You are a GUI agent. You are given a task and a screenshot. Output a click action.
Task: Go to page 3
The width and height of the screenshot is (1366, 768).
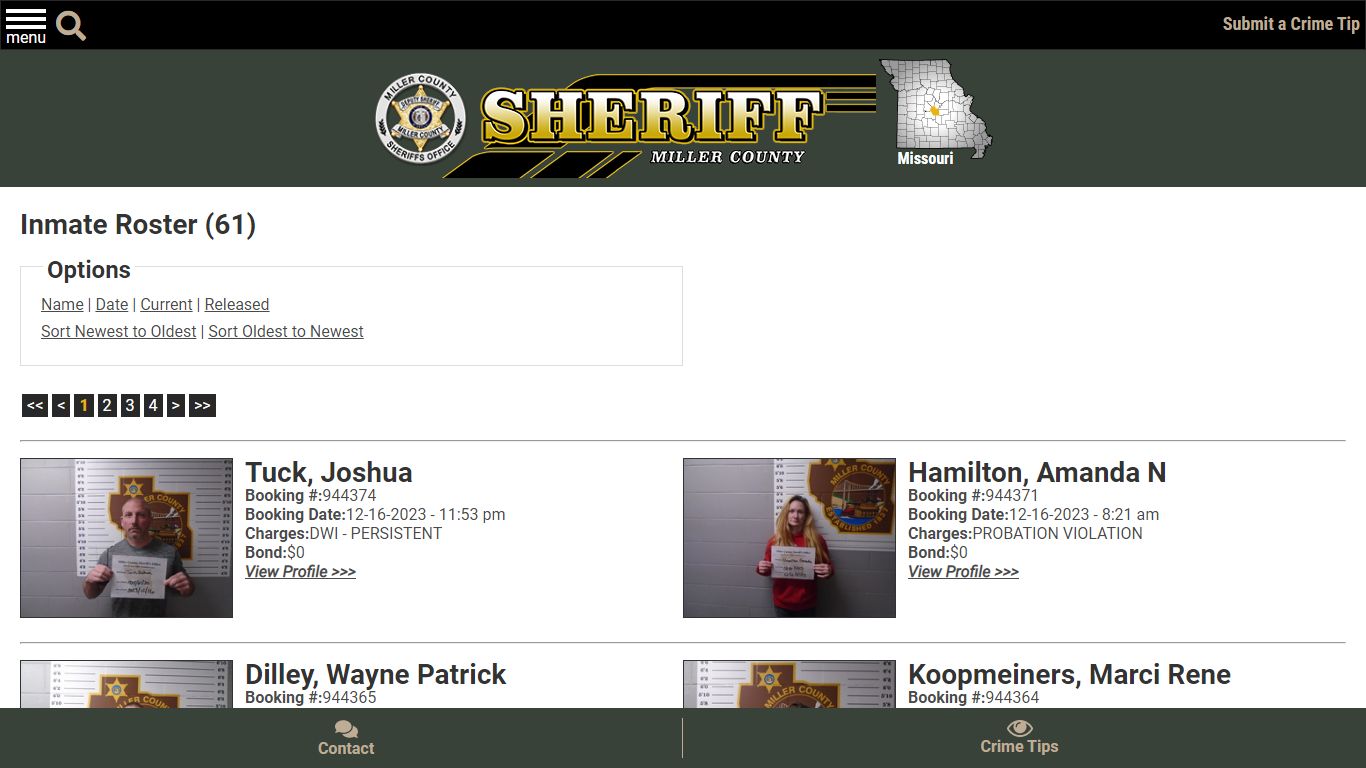(x=130, y=405)
